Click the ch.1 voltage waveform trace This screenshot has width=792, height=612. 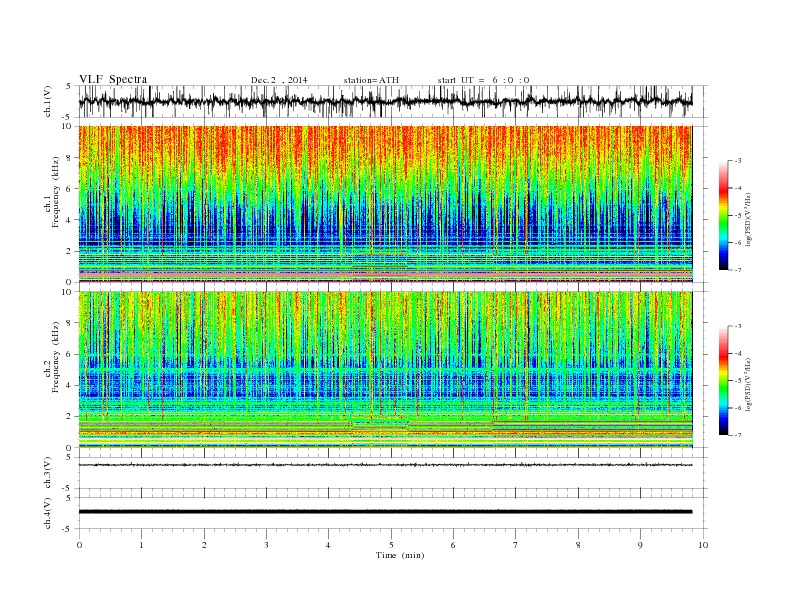385,102
